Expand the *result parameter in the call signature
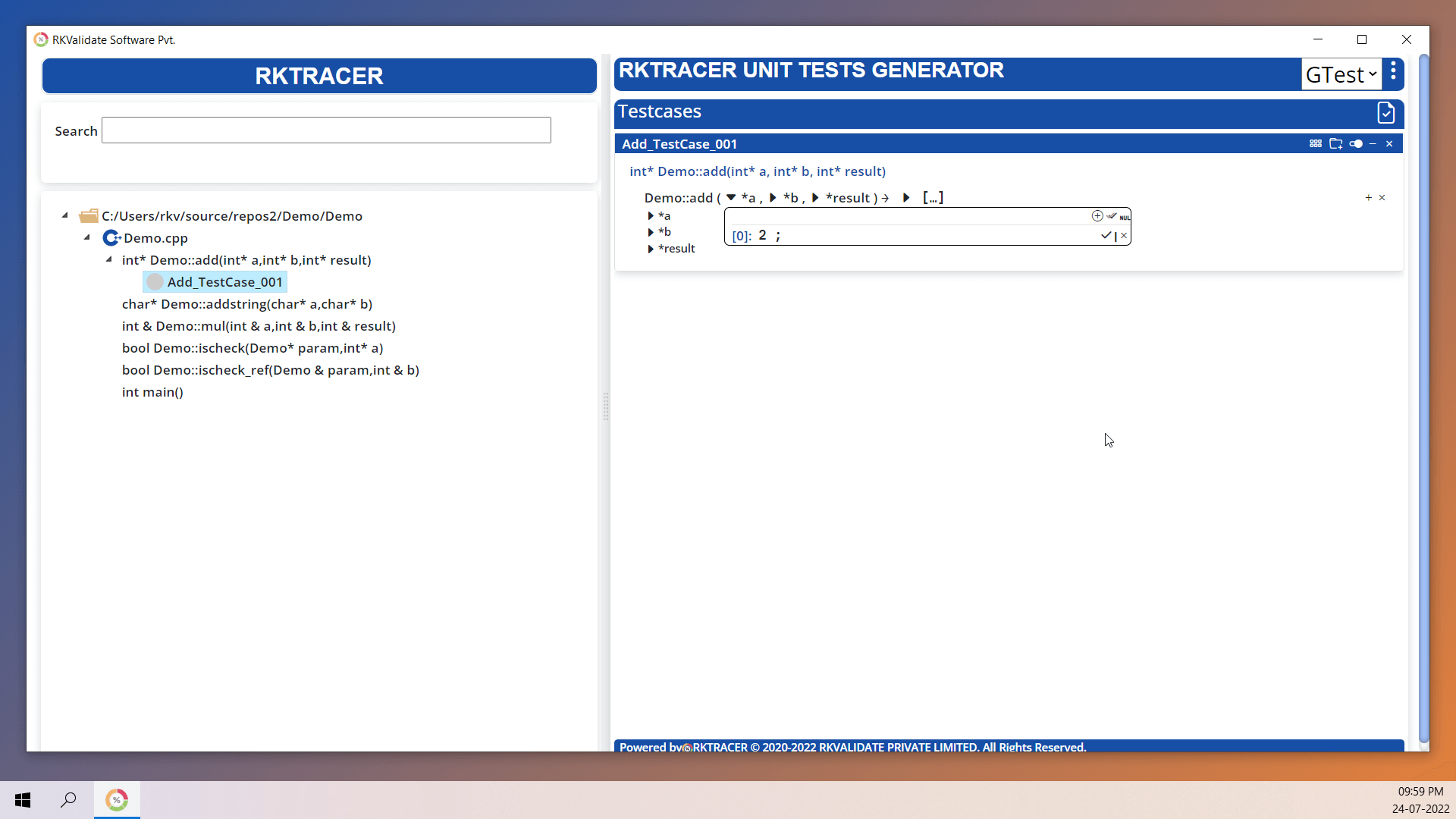Screen dimensions: 1456x819 (816, 198)
